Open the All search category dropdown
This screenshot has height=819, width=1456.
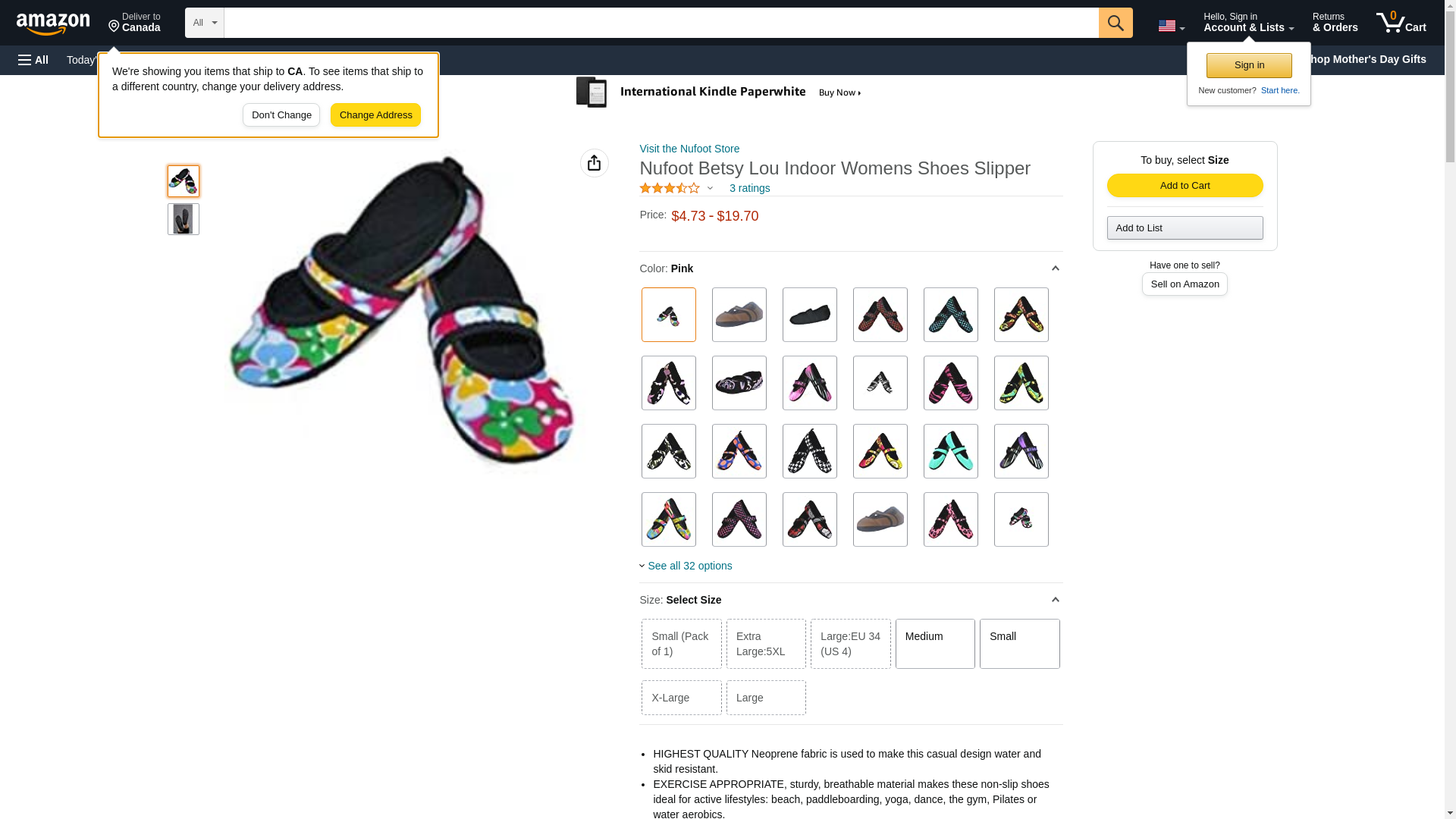[x=204, y=23]
